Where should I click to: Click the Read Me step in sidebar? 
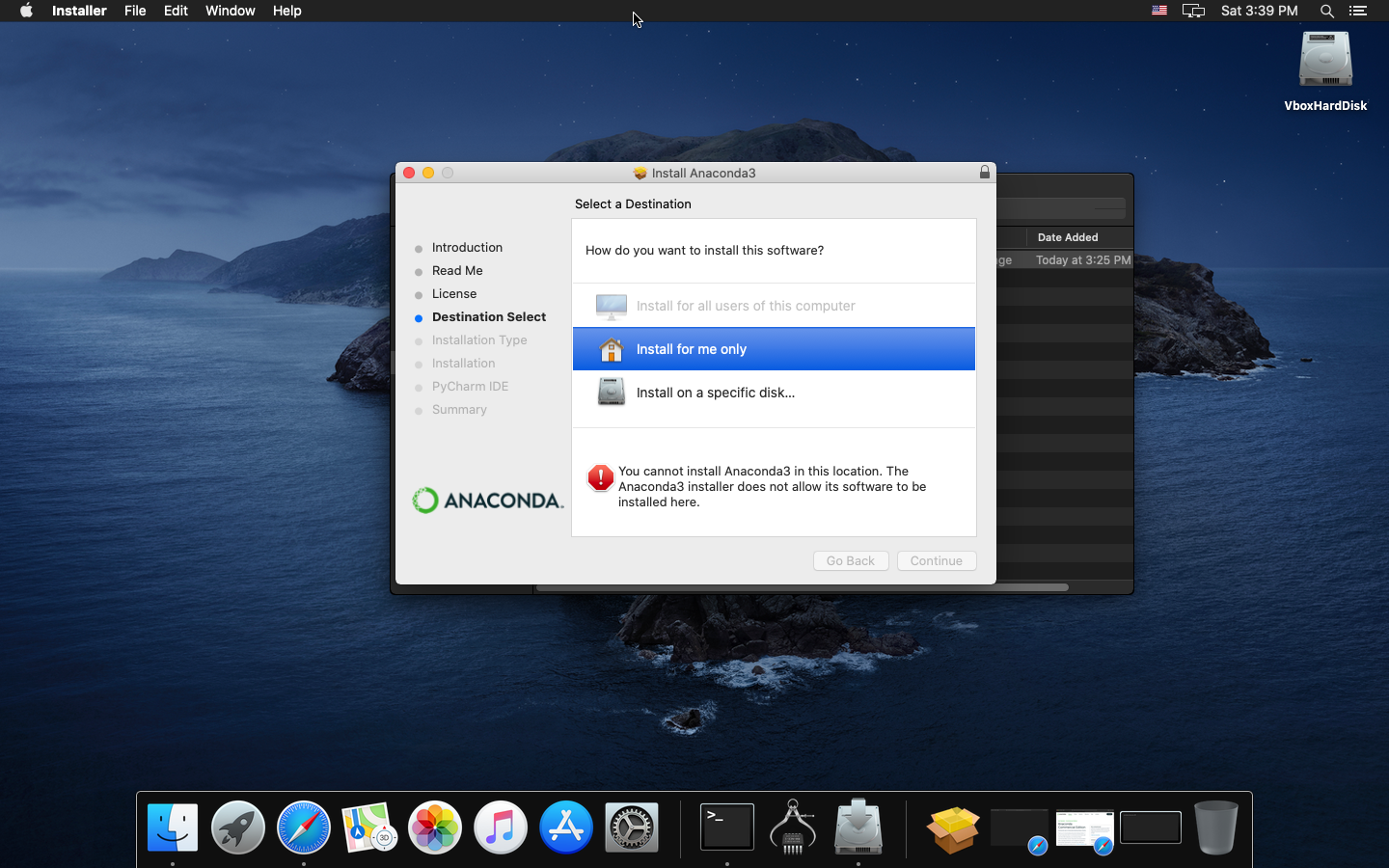[457, 271]
